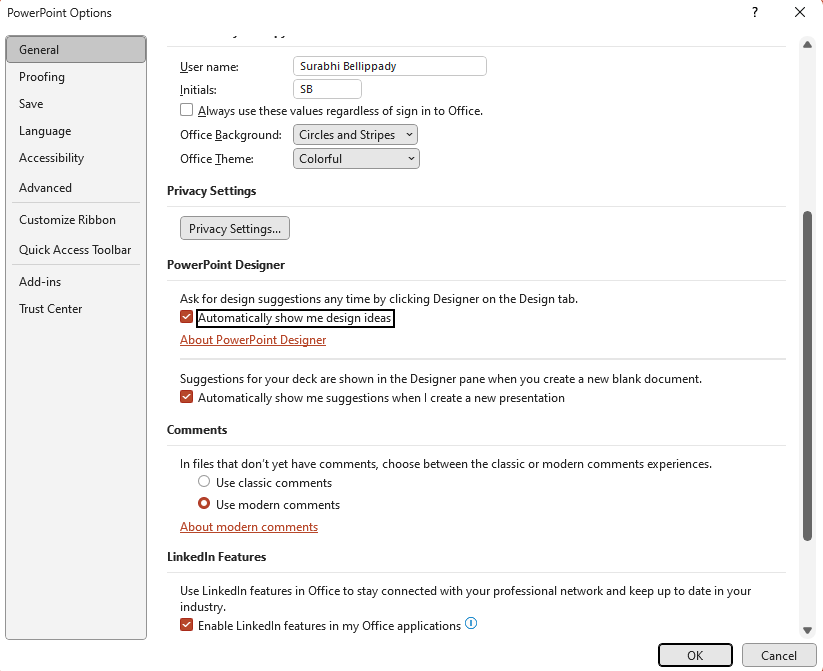Switch to the Proofing category
Screen dimensions: 823x671
tap(41, 76)
